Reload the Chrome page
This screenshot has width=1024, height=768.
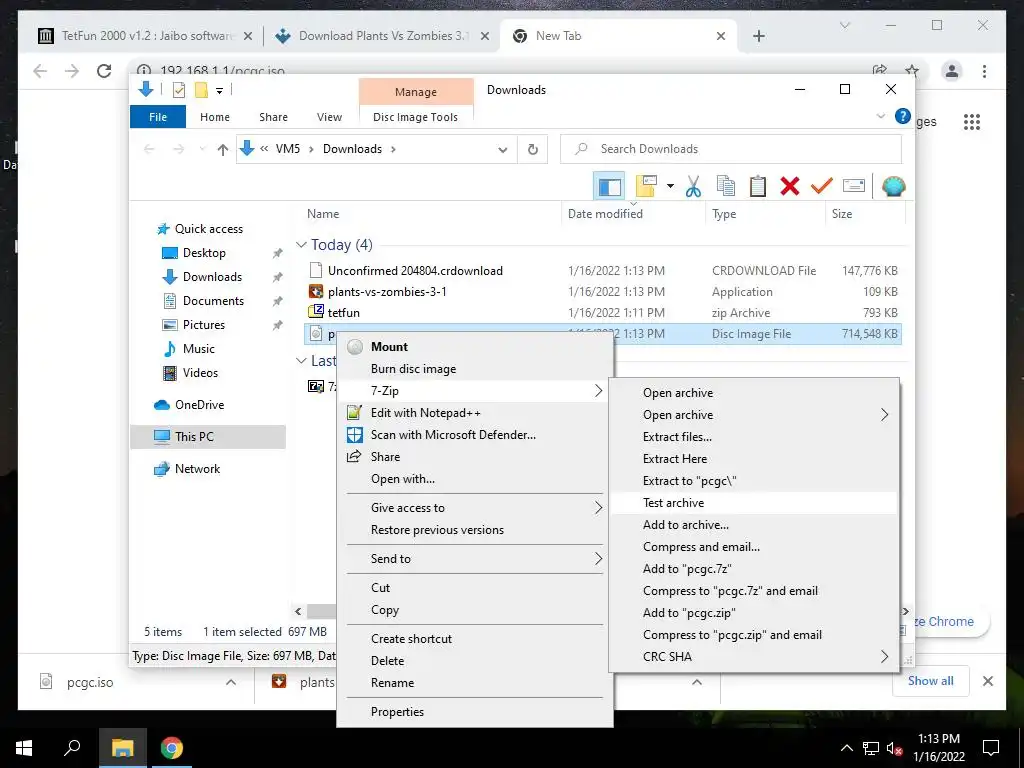pos(104,71)
